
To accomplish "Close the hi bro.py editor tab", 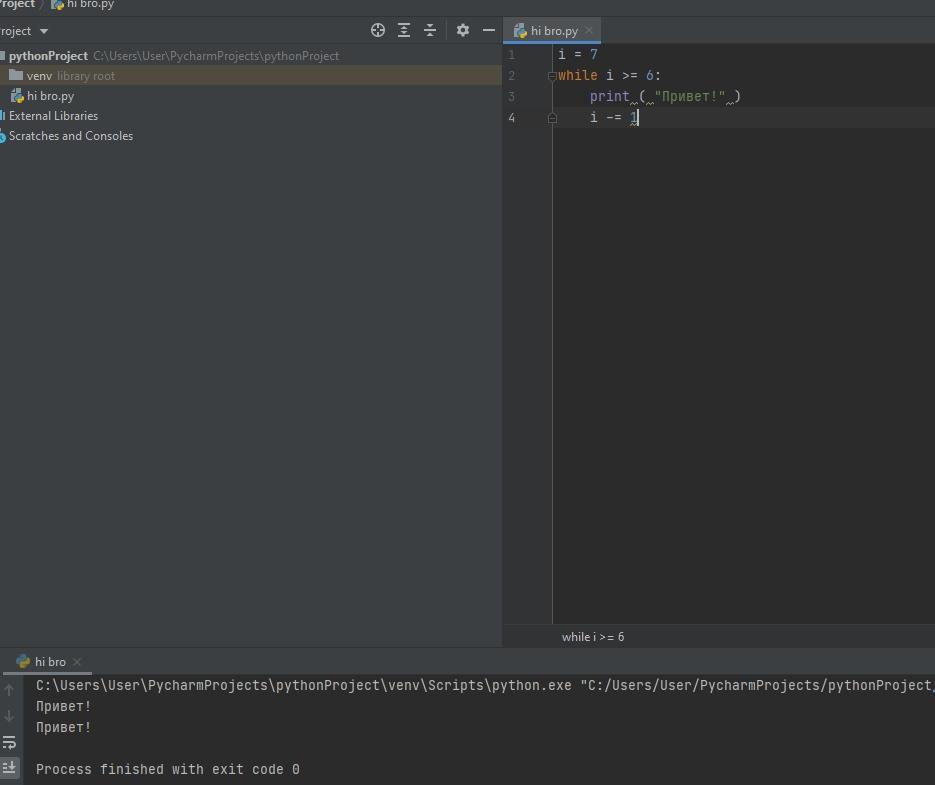I will click(589, 31).
